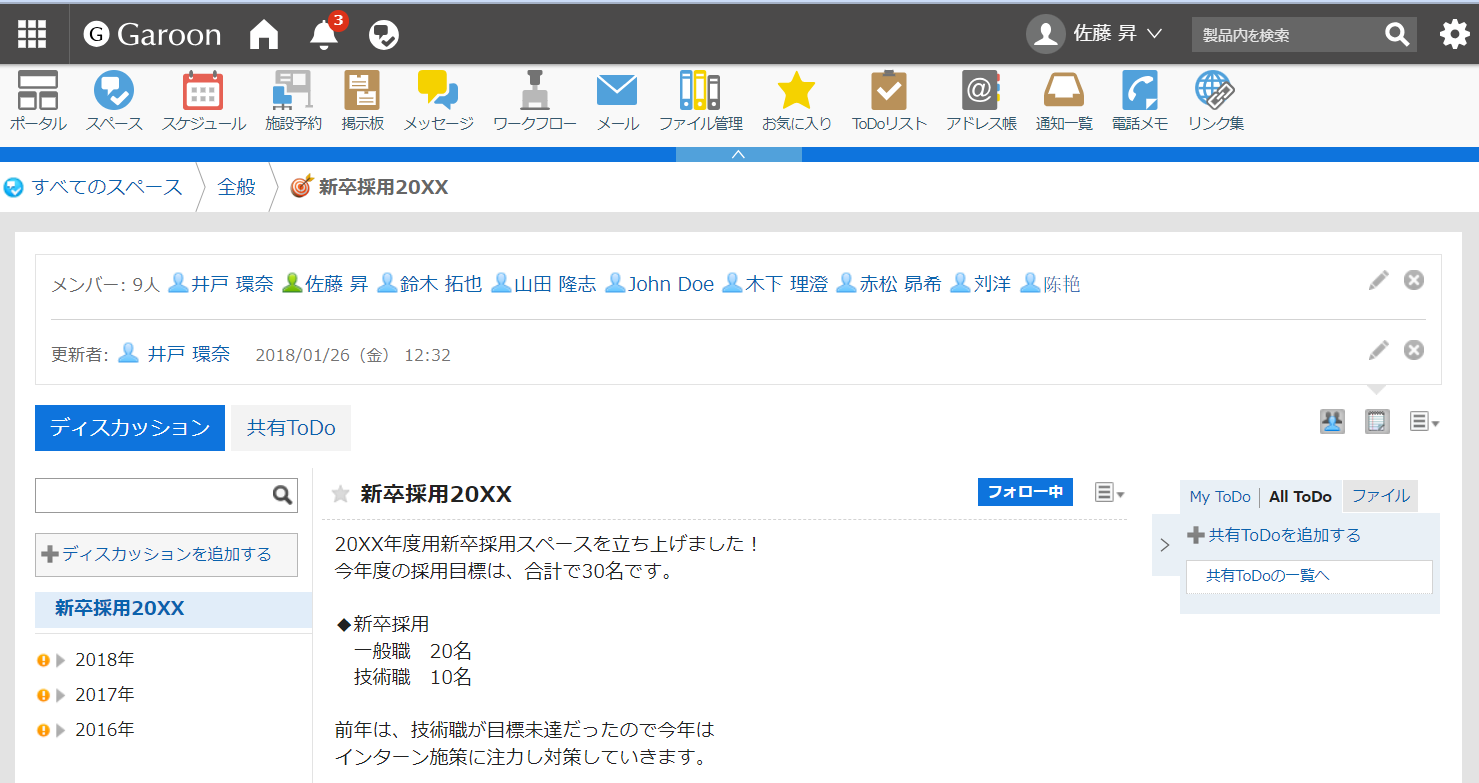Image resolution: width=1479 pixels, height=783 pixels.
Task: Expand the 2018年 discussion entry
Action: [x=62, y=659]
